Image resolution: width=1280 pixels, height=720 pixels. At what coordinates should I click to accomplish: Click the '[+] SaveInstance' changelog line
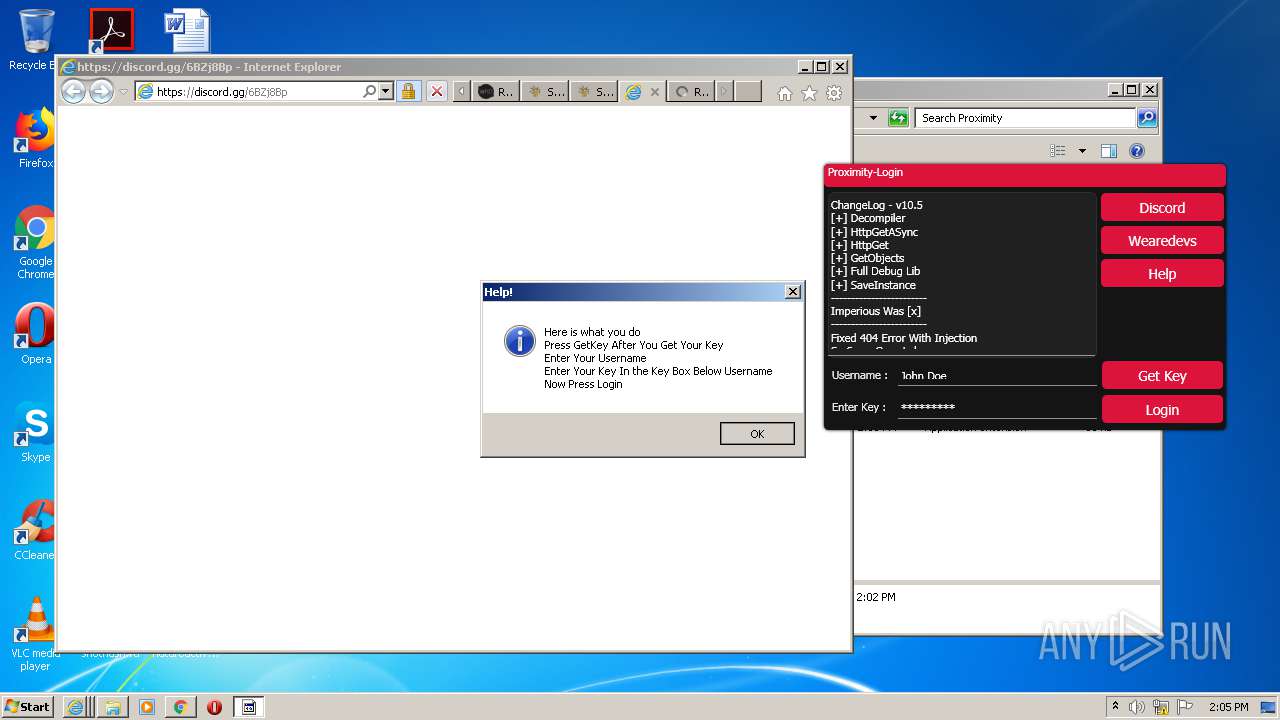point(873,285)
